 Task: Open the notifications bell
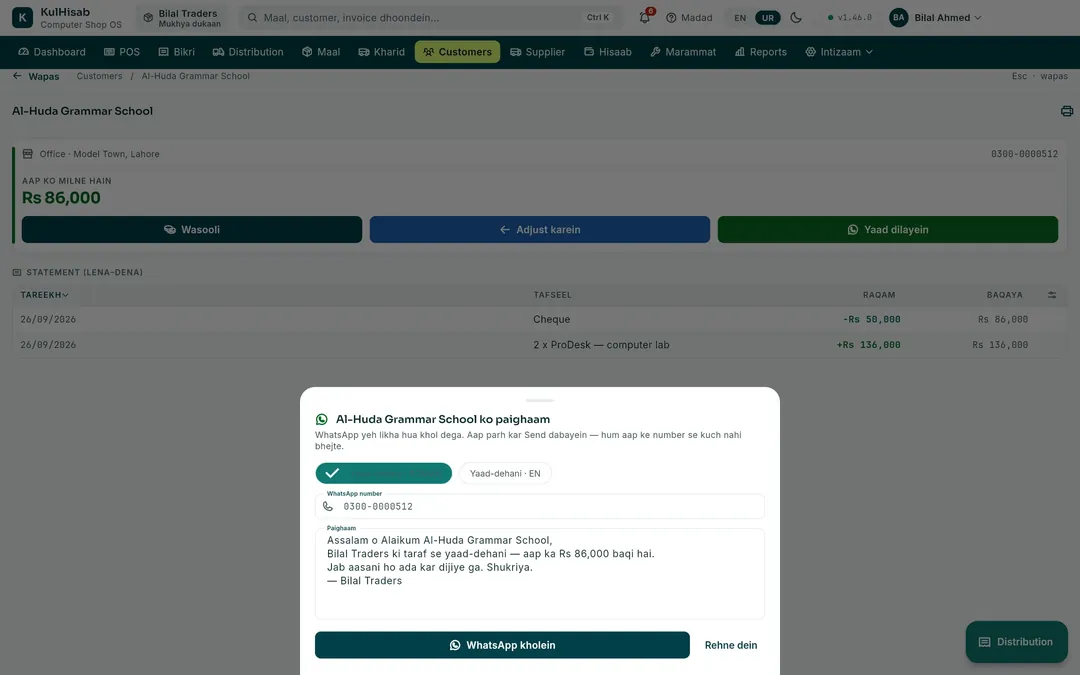pyautogui.click(x=645, y=17)
